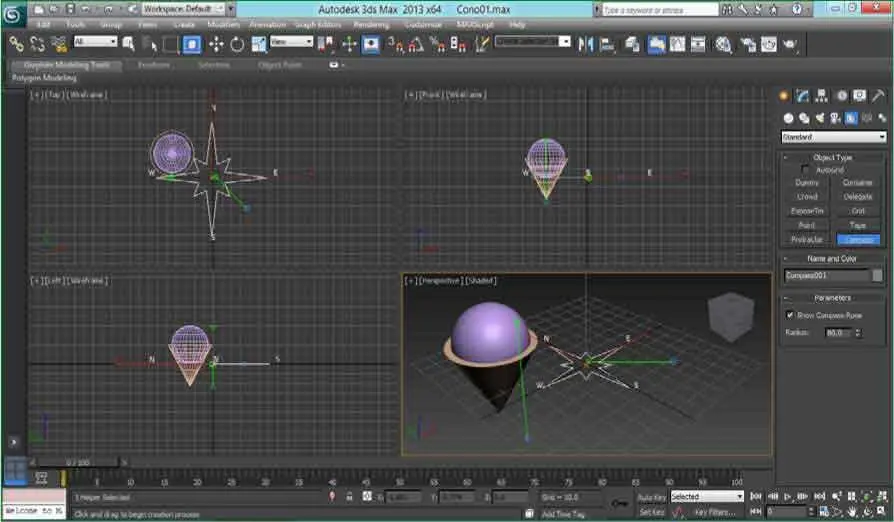Select the Link tool chain icon
894x522 pixels.
tap(17, 44)
